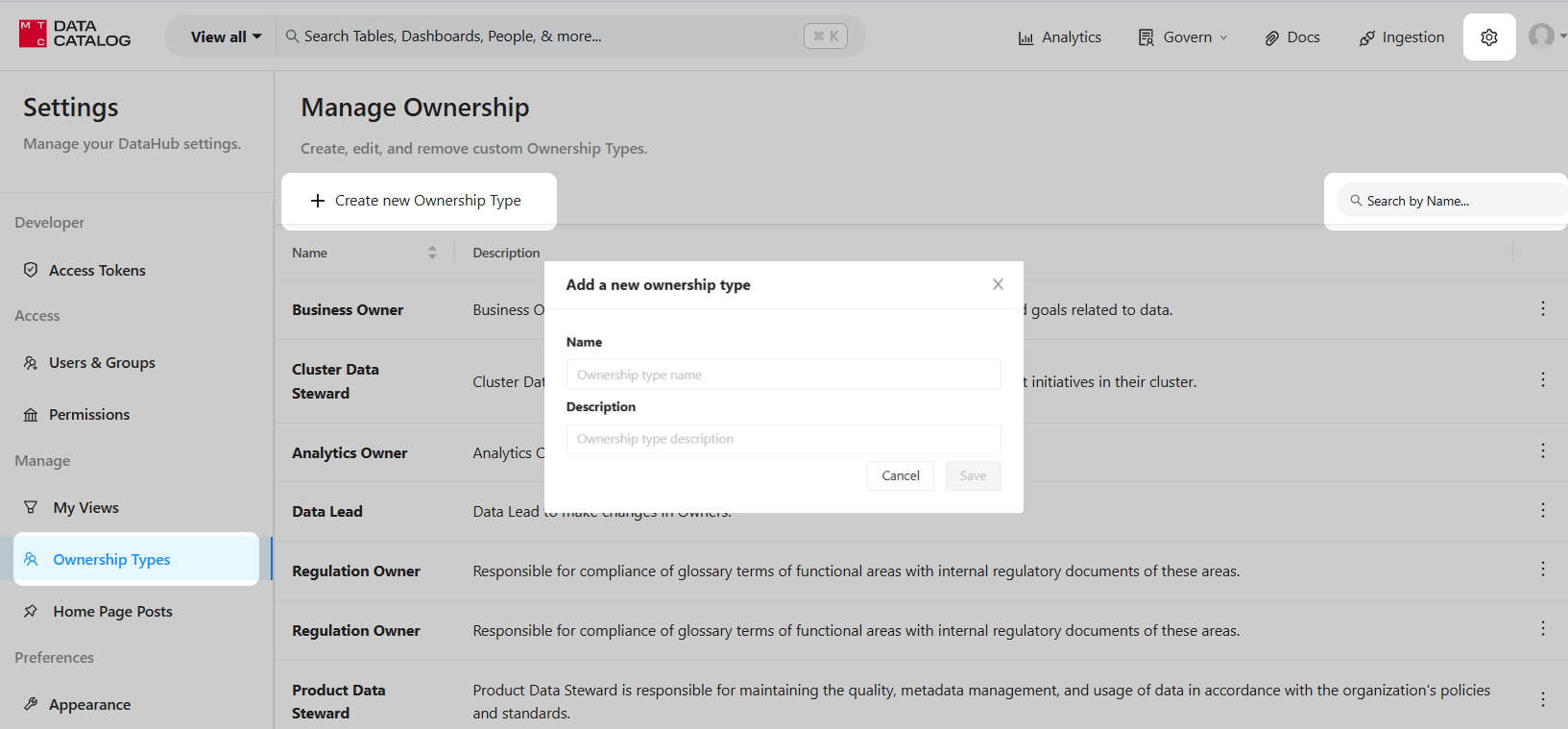
Task: Click the Save button in dialog
Action: click(973, 475)
